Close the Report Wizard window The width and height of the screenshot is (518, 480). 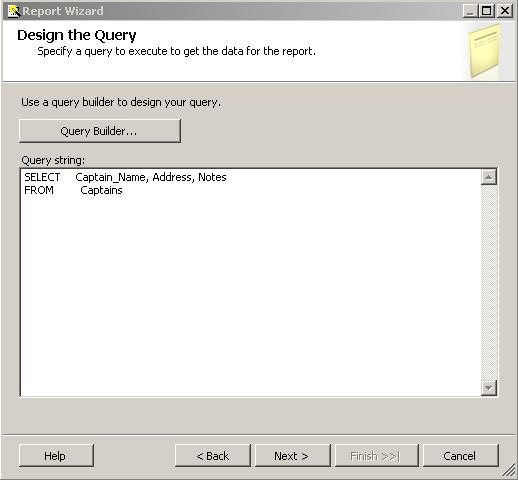click(x=505, y=11)
